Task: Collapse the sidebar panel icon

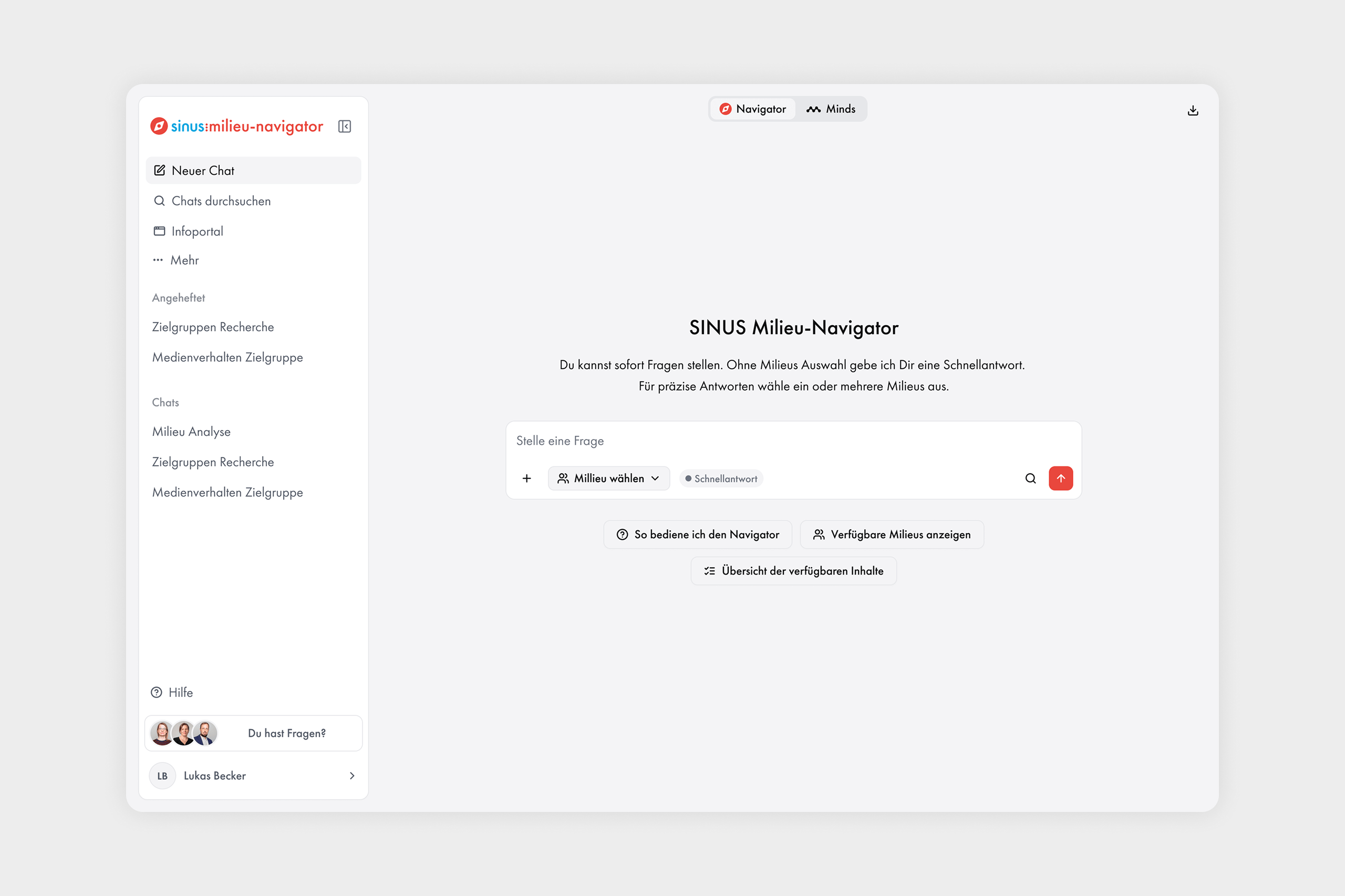Action: (345, 126)
